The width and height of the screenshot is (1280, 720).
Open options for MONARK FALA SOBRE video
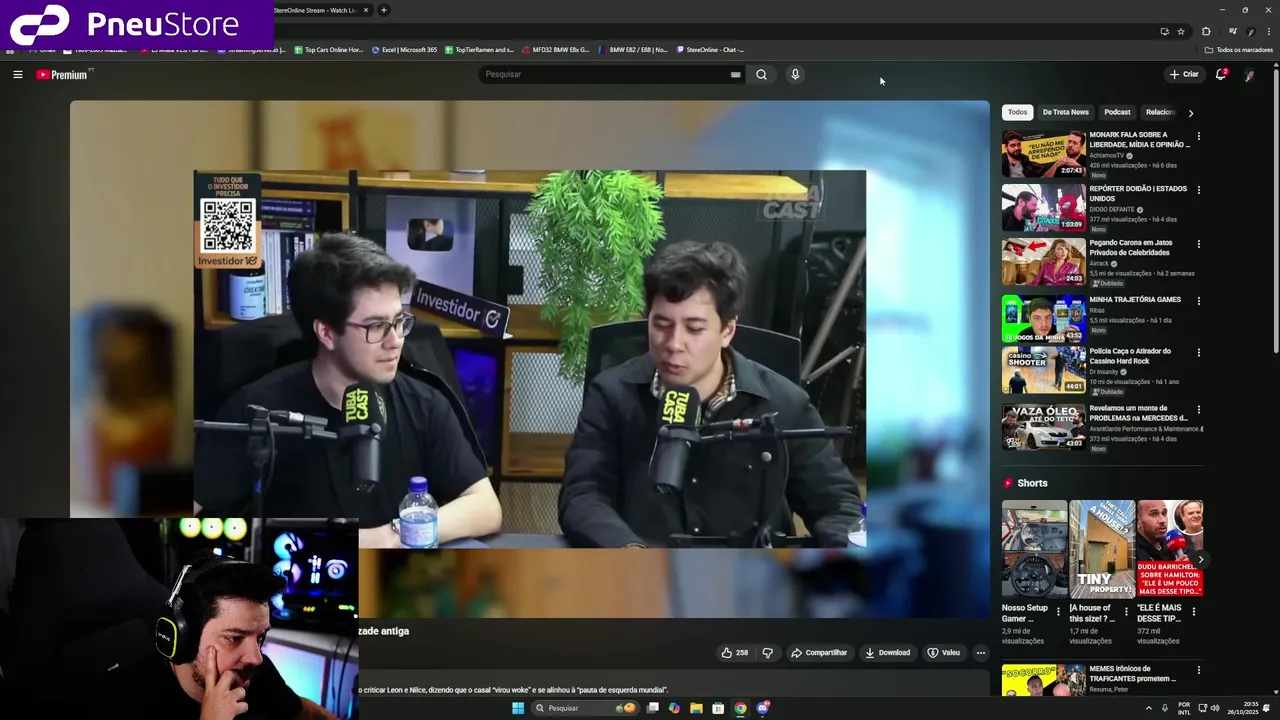(1198, 136)
